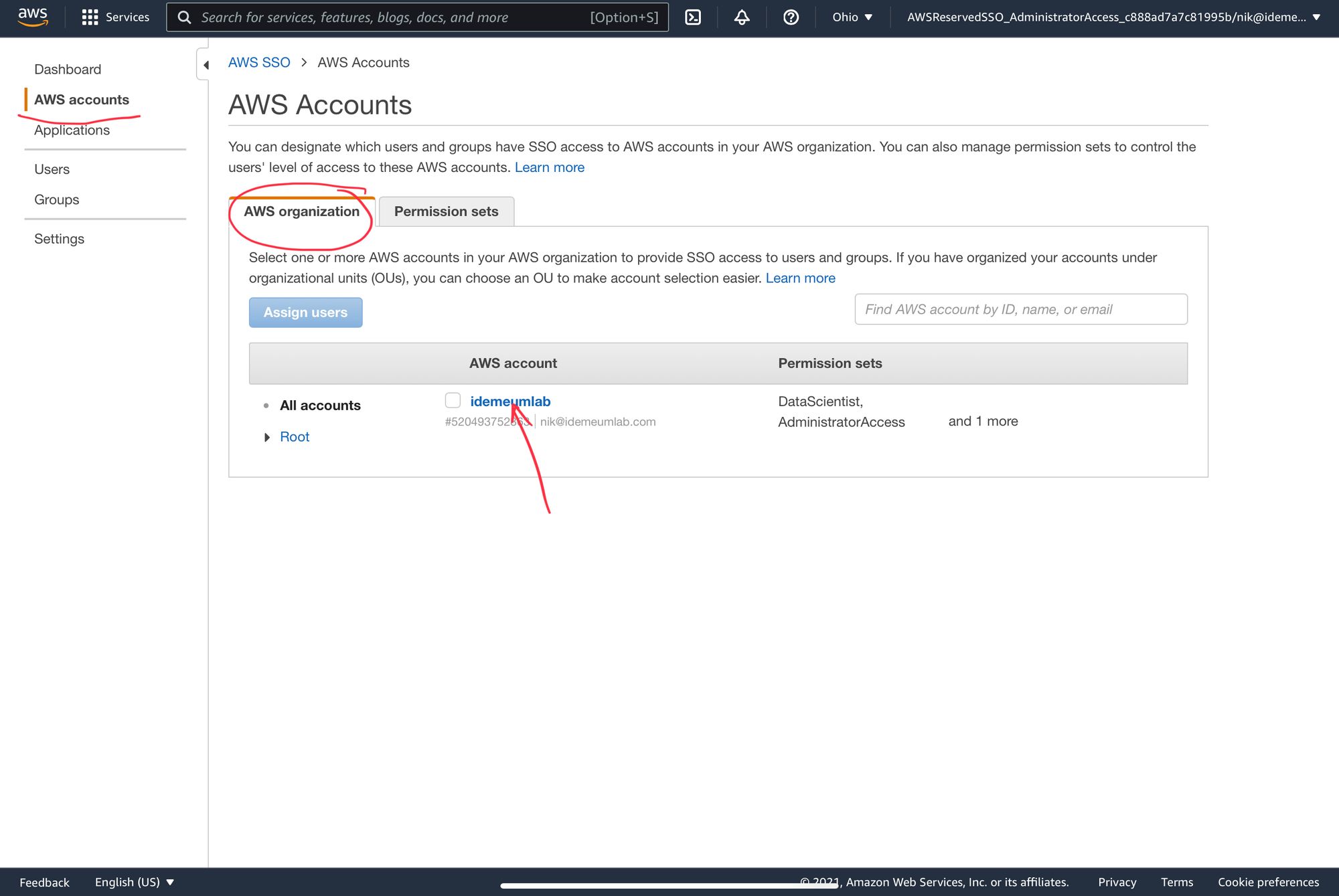Screen dimensions: 1339x896
Task: Click the AdministratorAccess permission set text
Action: click(x=842, y=422)
